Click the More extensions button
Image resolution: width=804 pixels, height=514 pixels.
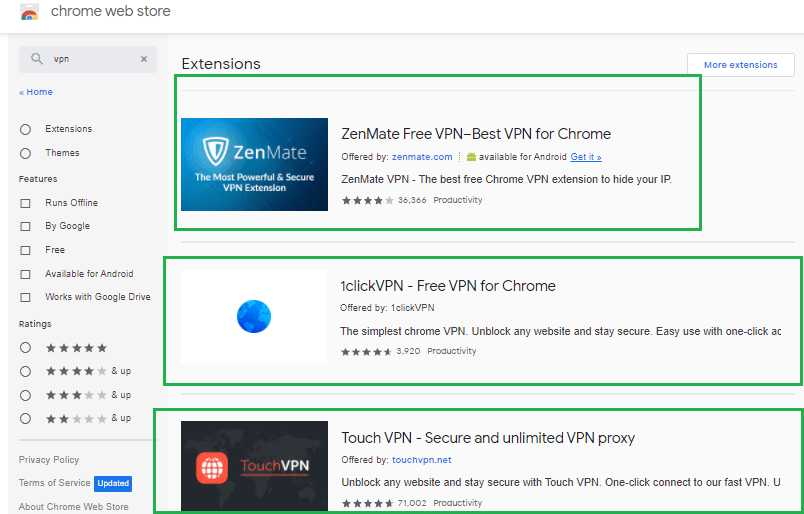tap(740, 65)
